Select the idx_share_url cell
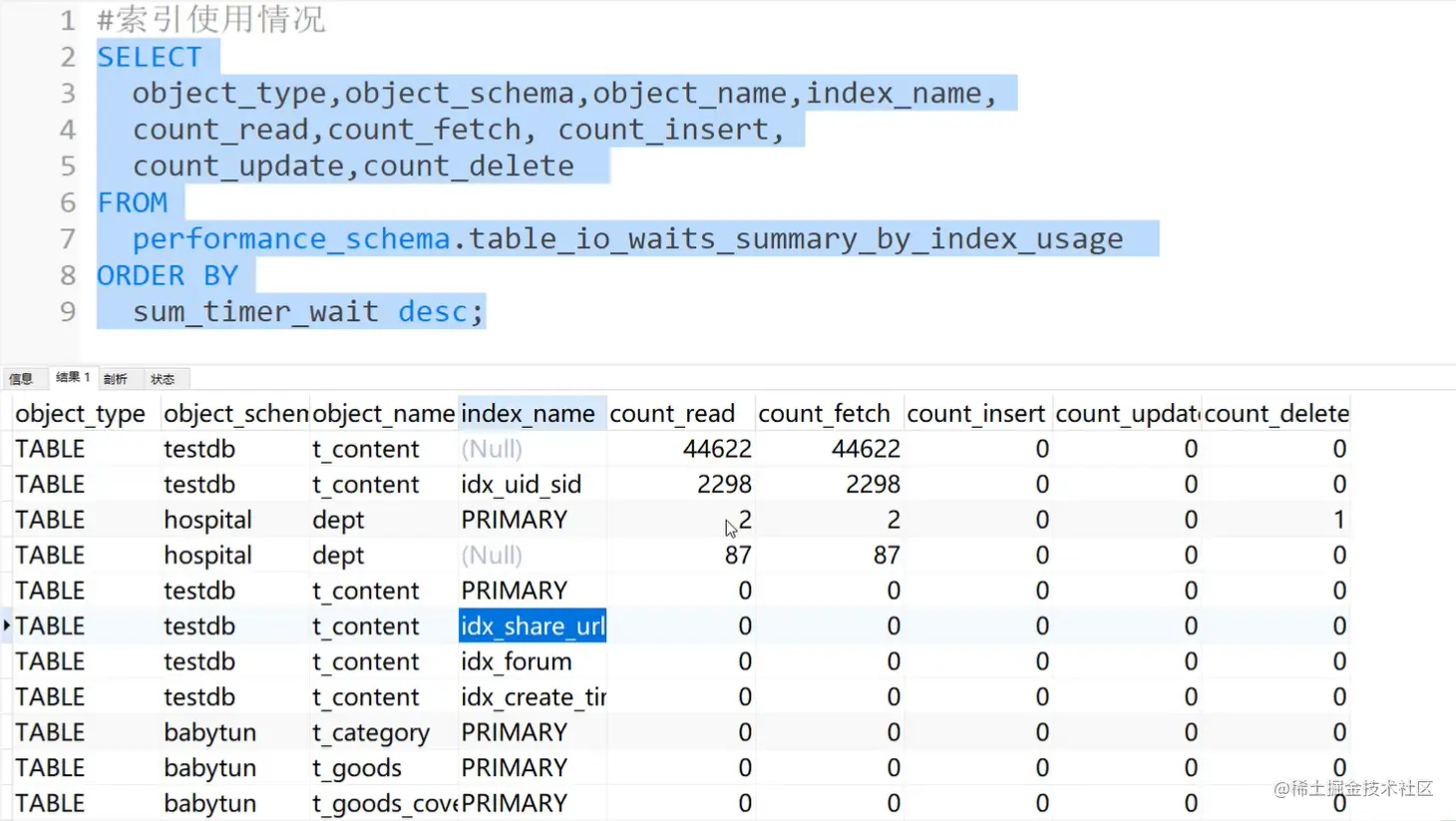Viewport: 1456px width, 821px height. click(533, 625)
